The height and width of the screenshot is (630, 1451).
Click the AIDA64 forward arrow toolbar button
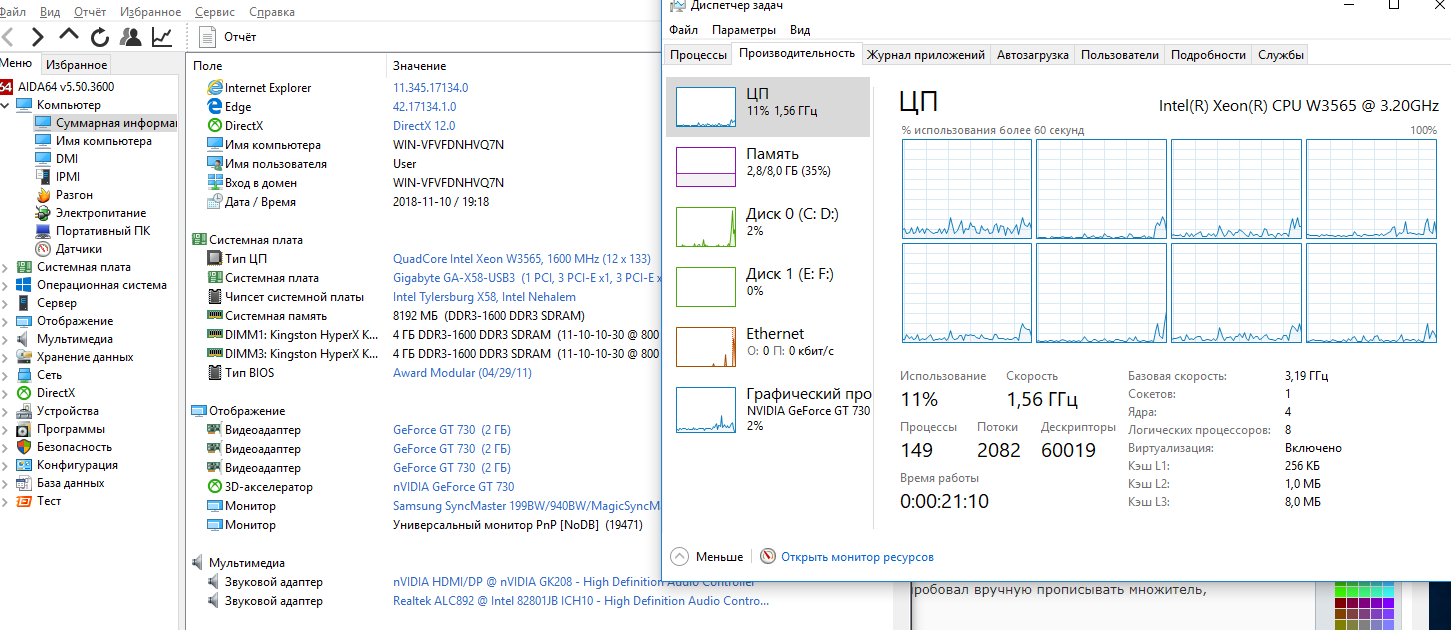pyautogui.click(x=37, y=37)
